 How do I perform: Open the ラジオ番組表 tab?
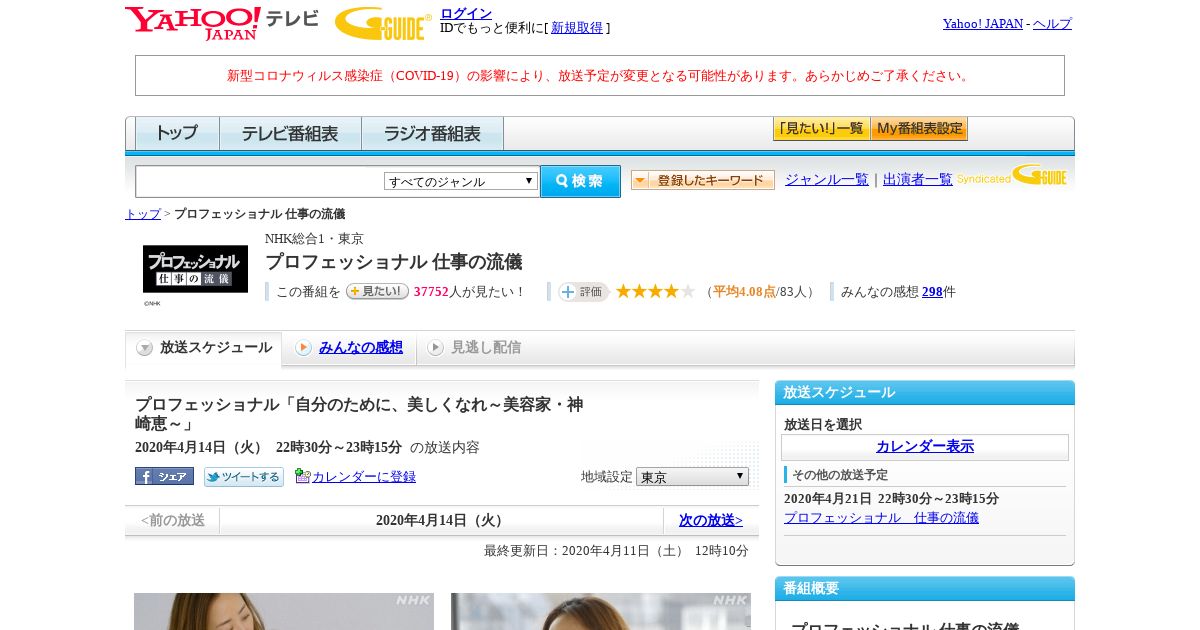coord(432,133)
